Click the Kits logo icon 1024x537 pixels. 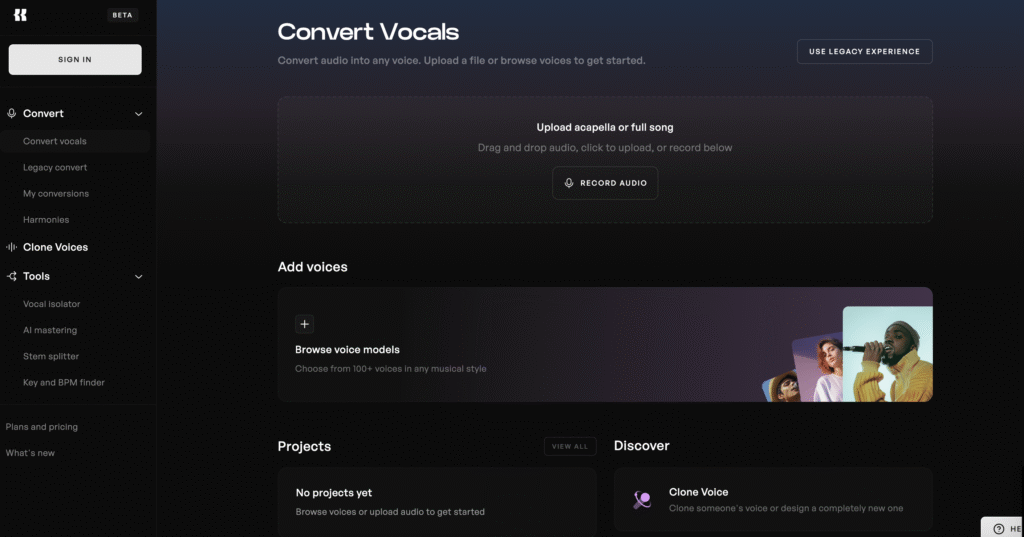pos(20,15)
